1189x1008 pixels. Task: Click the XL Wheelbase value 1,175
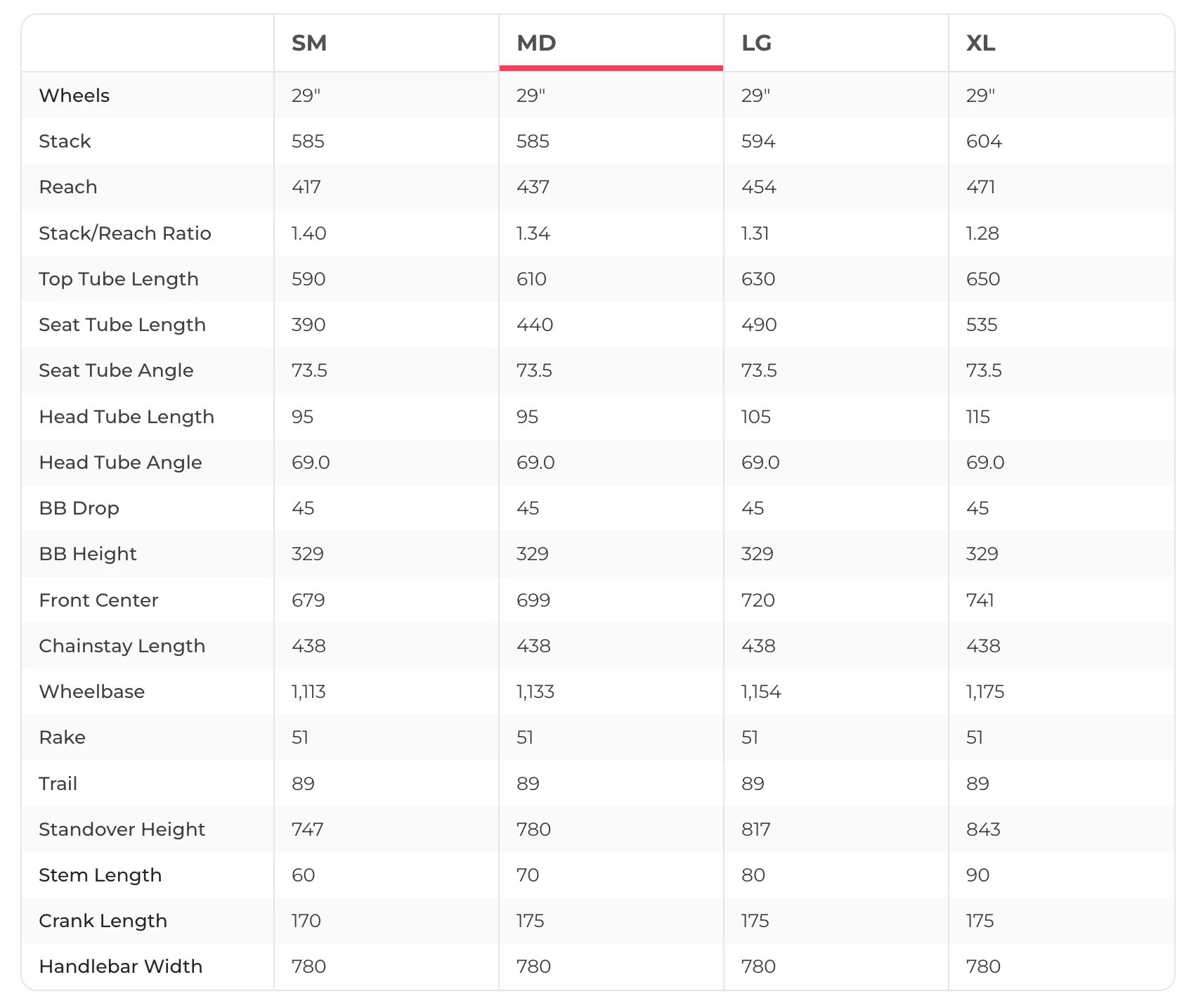click(x=985, y=692)
